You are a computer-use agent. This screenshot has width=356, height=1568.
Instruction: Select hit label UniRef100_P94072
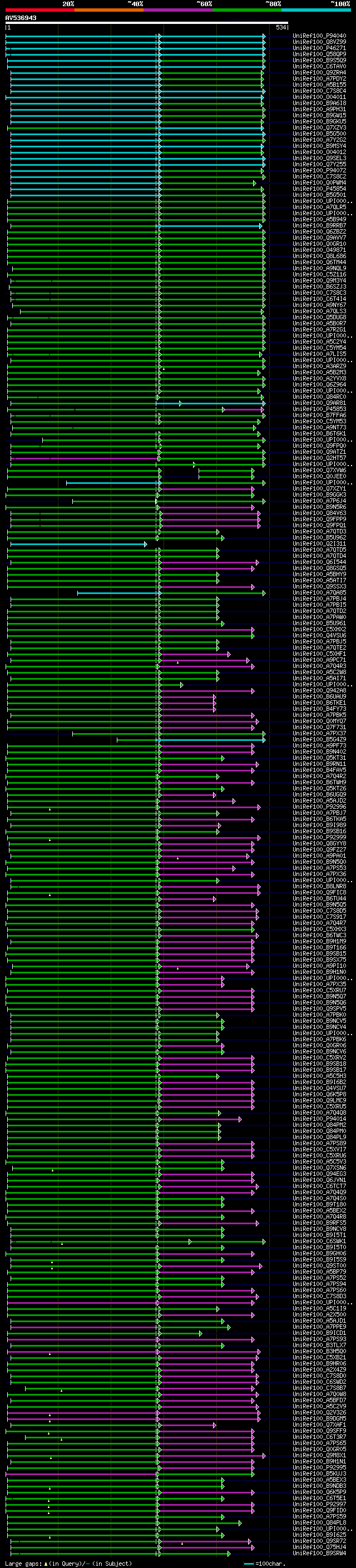pyautogui.click(x=319, y=170)
